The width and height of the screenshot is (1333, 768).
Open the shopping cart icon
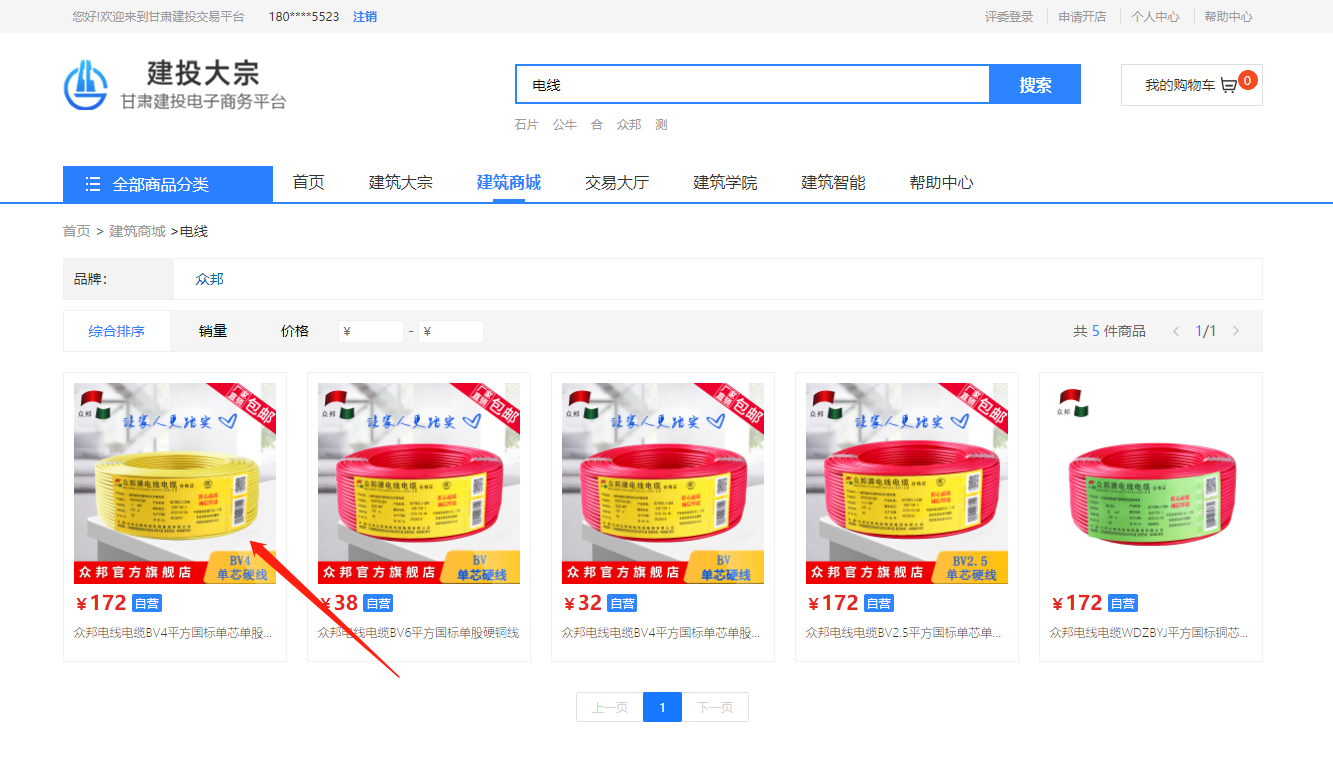pos(1229,86)
